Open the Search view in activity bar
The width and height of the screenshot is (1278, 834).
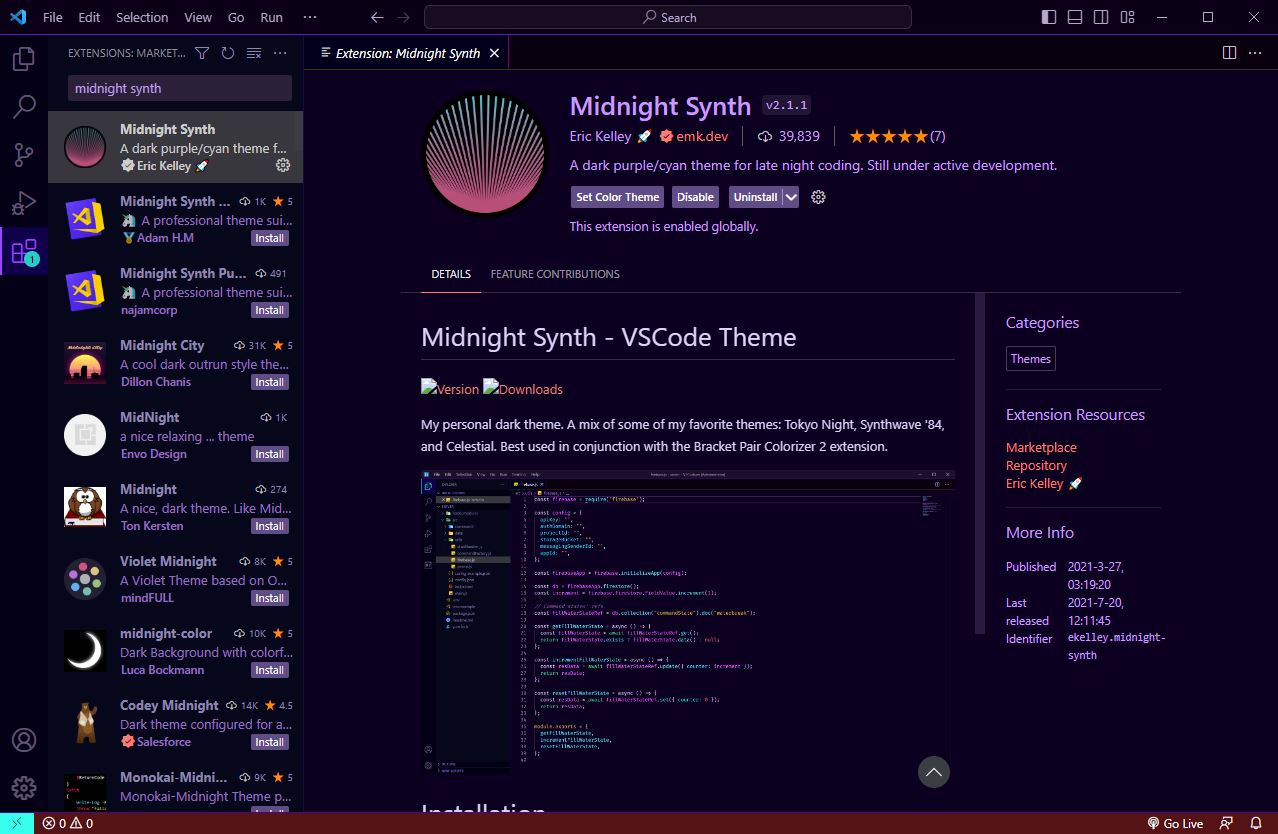tap(23, 106)
